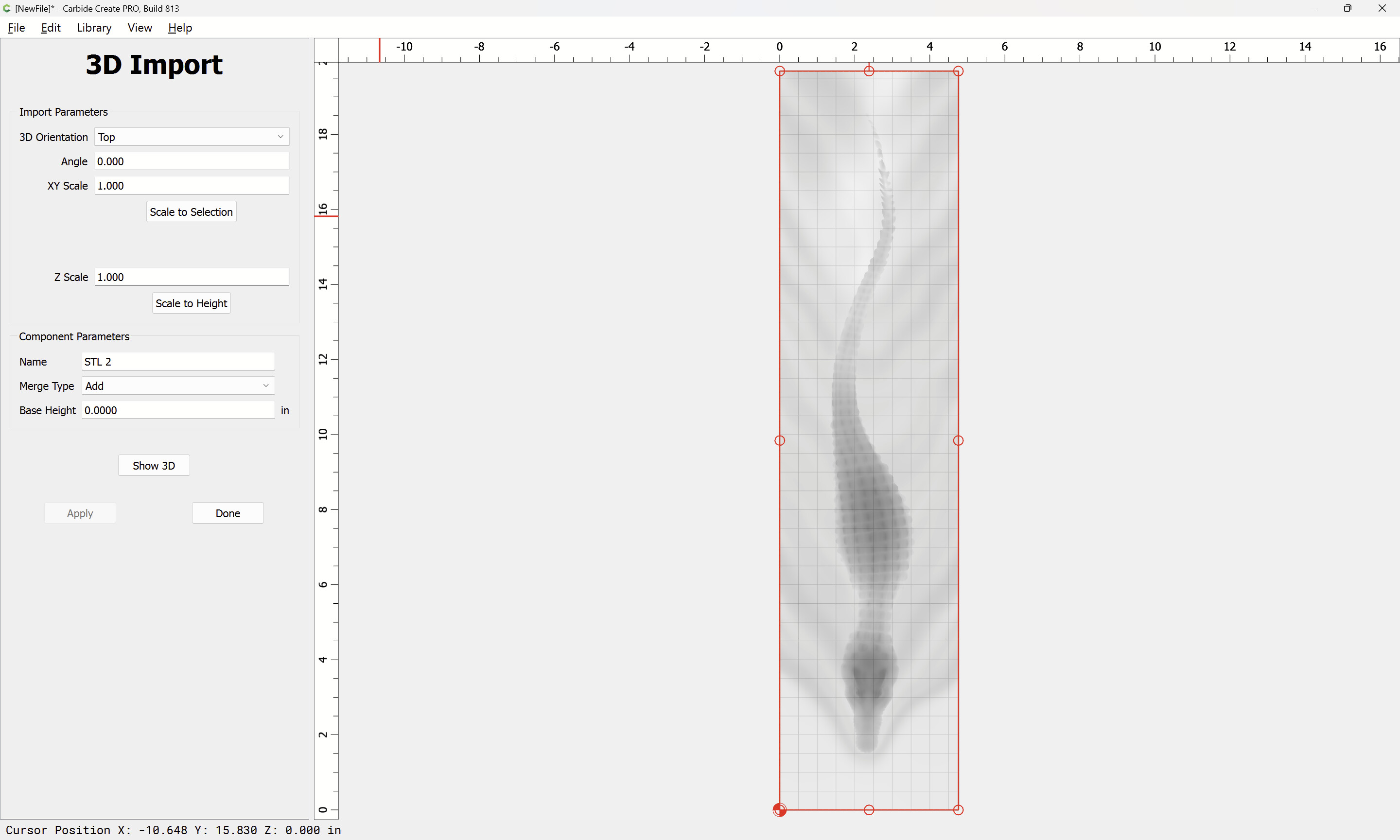Click the Scale to Height button
Image resolution: width=1400 pixels, height=840 pixels.
pyautogui.click(x=191, y=303)
